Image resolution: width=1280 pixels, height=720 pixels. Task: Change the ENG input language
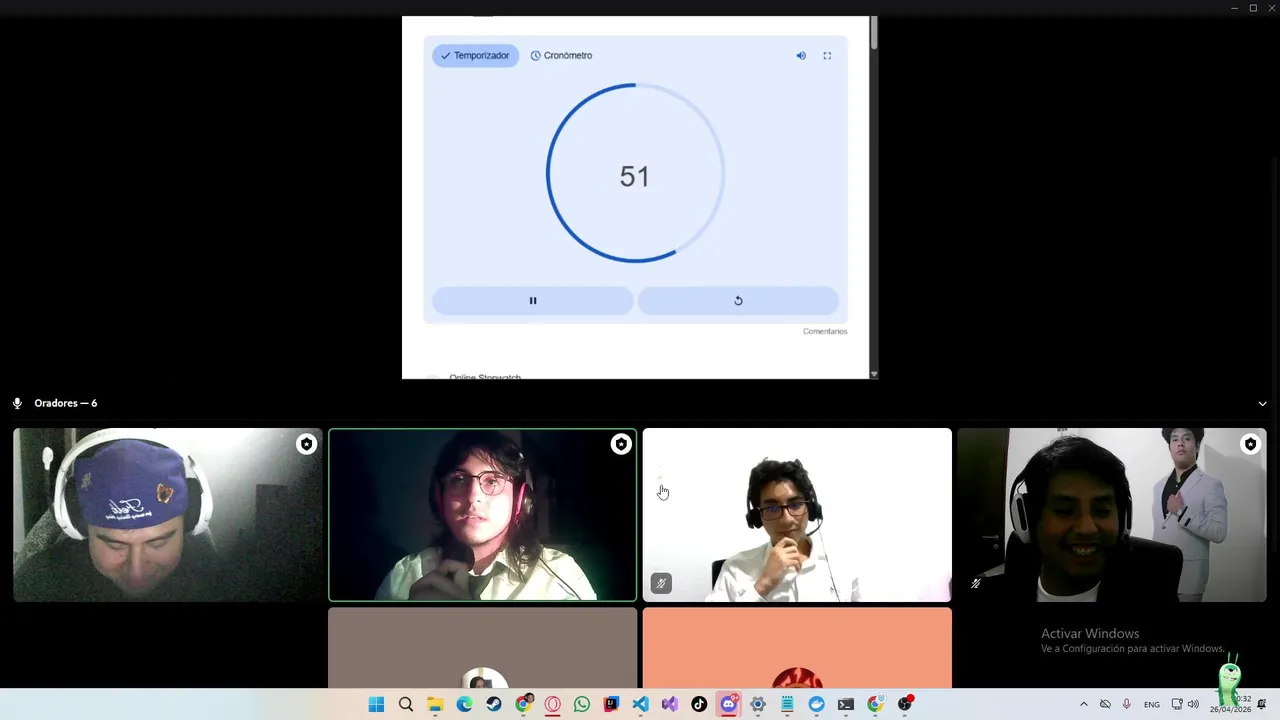click(x=1152, y=704)
